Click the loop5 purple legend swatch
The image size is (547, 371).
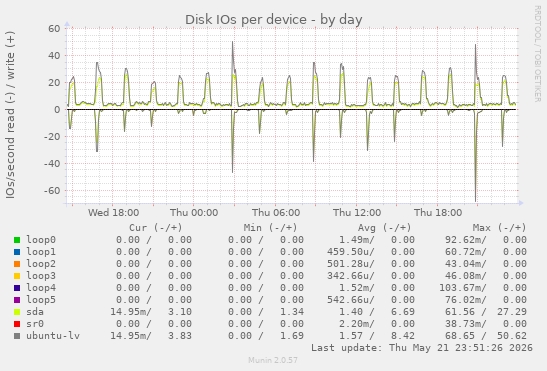click(17, 300)
